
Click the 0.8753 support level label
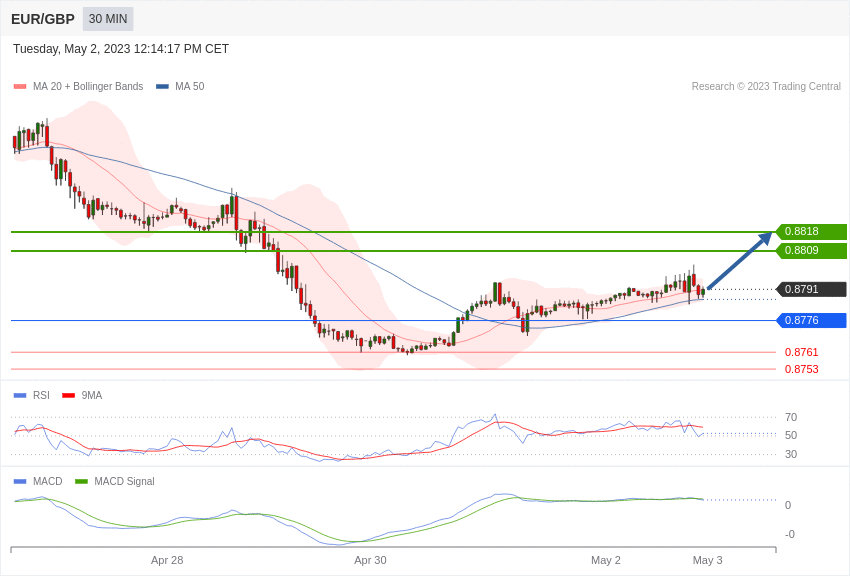point(801,369)
